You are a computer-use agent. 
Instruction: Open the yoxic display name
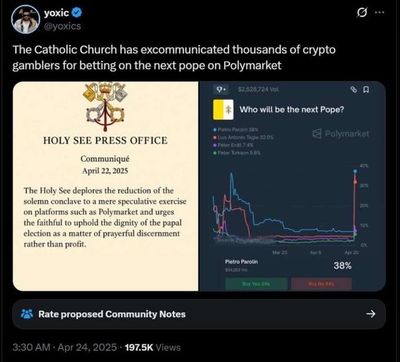click(x=57, y=13)
